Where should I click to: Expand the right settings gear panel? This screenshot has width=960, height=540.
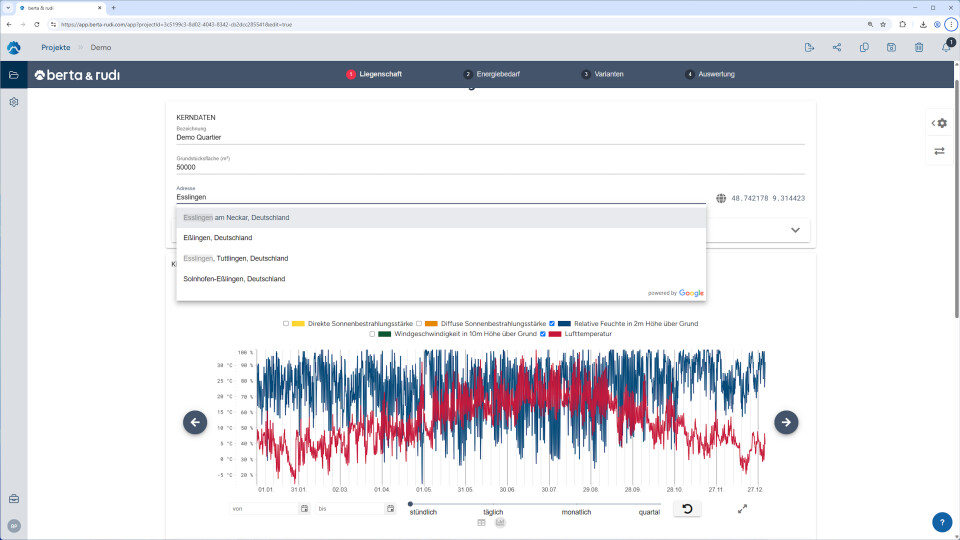pos(939,123)
